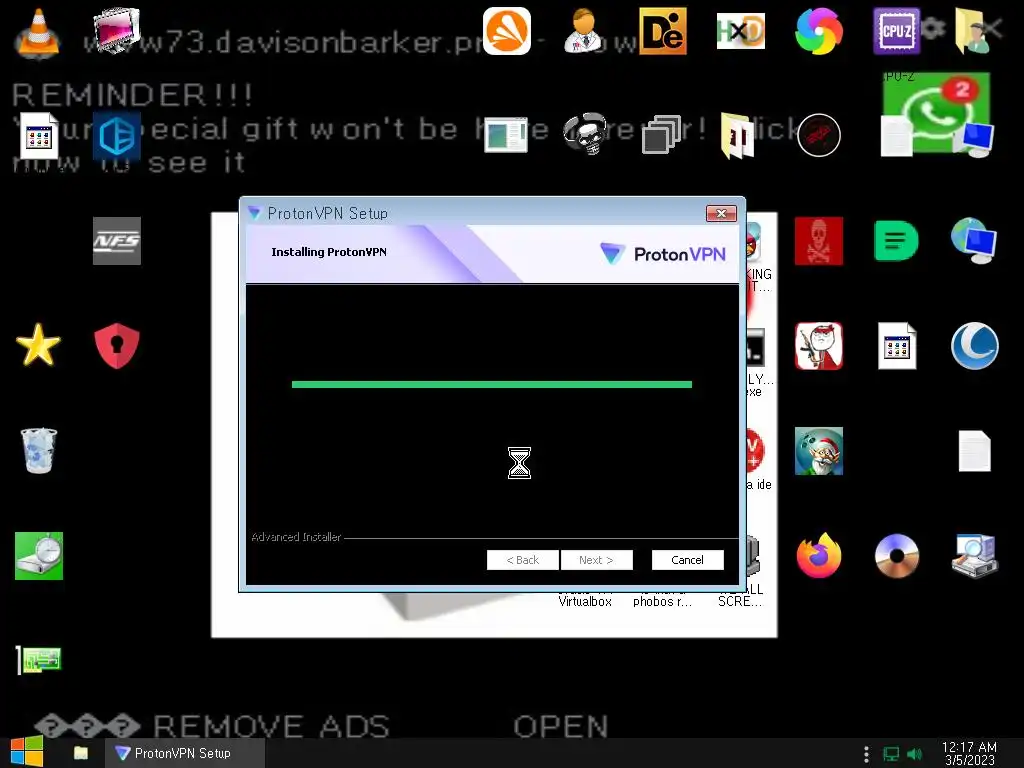Open the folder with person icon

click(x=974, y=31)
